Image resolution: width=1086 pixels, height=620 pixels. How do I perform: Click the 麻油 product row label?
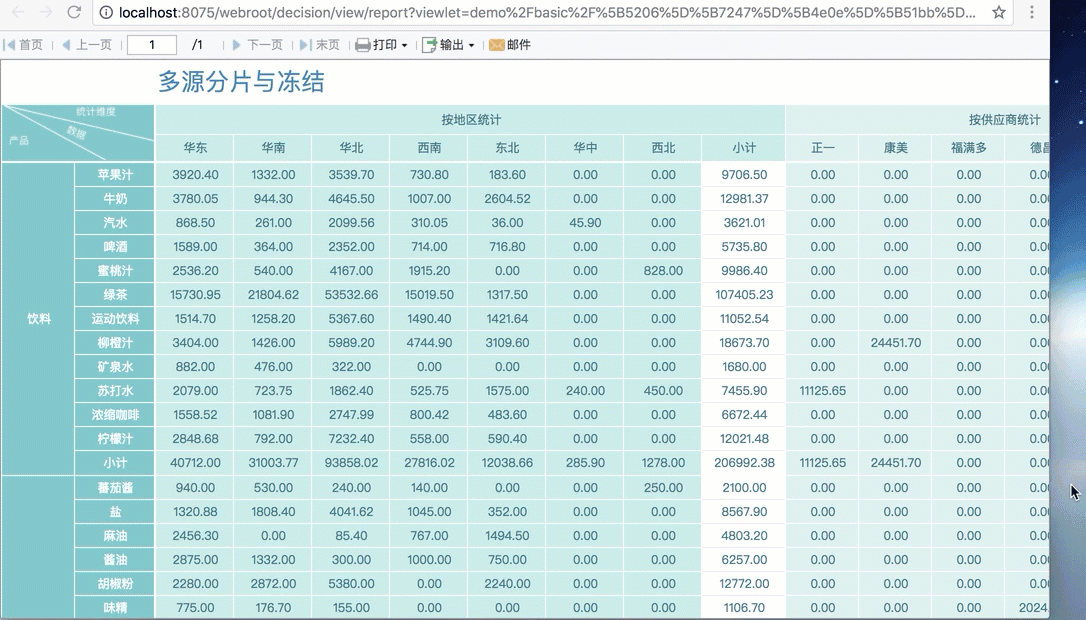tap(115, 535)
